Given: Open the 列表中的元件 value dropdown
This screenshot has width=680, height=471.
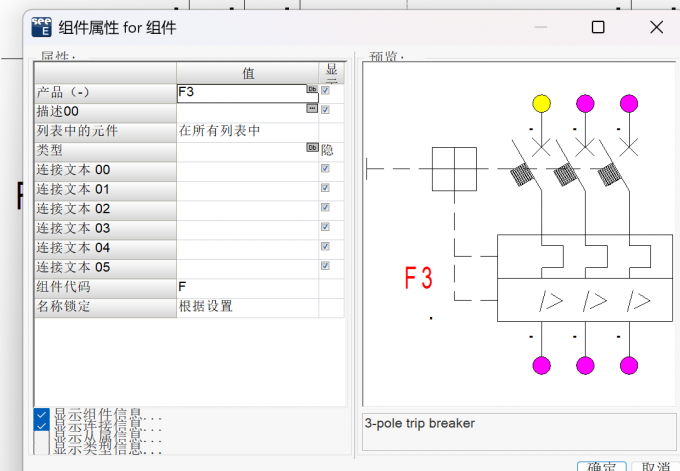Looking at the screenshot, I should tap(248, 131).
